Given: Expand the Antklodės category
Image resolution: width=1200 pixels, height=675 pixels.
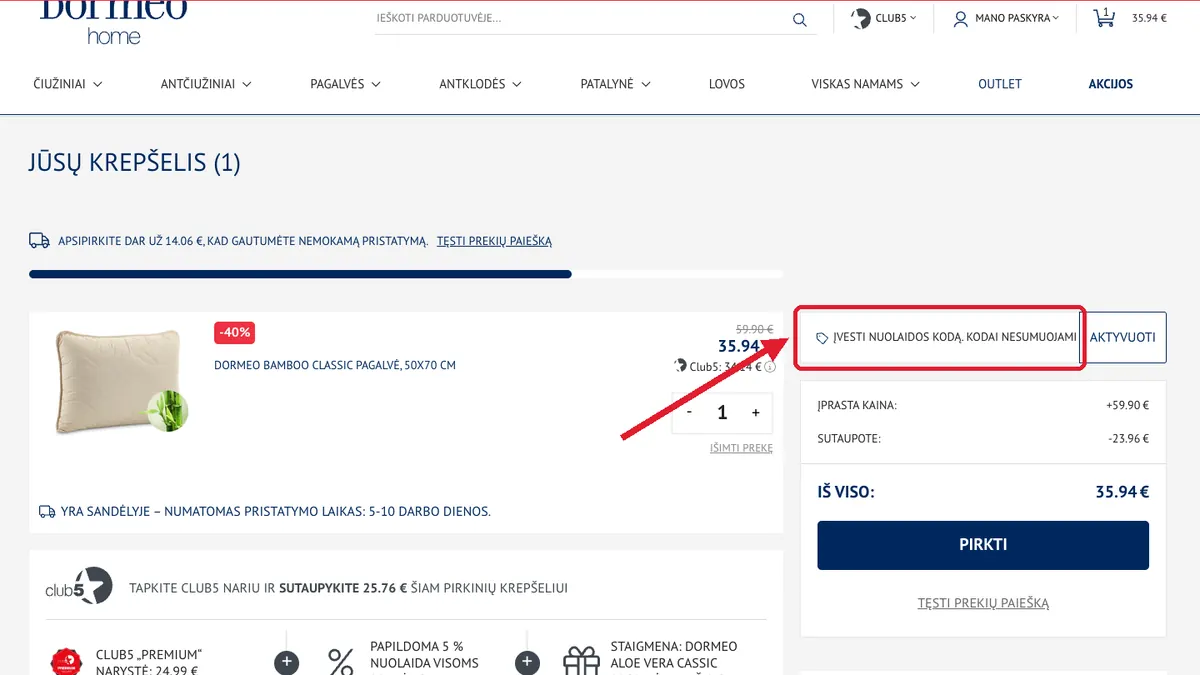Looking at the screenshot, I should point(480,84).
